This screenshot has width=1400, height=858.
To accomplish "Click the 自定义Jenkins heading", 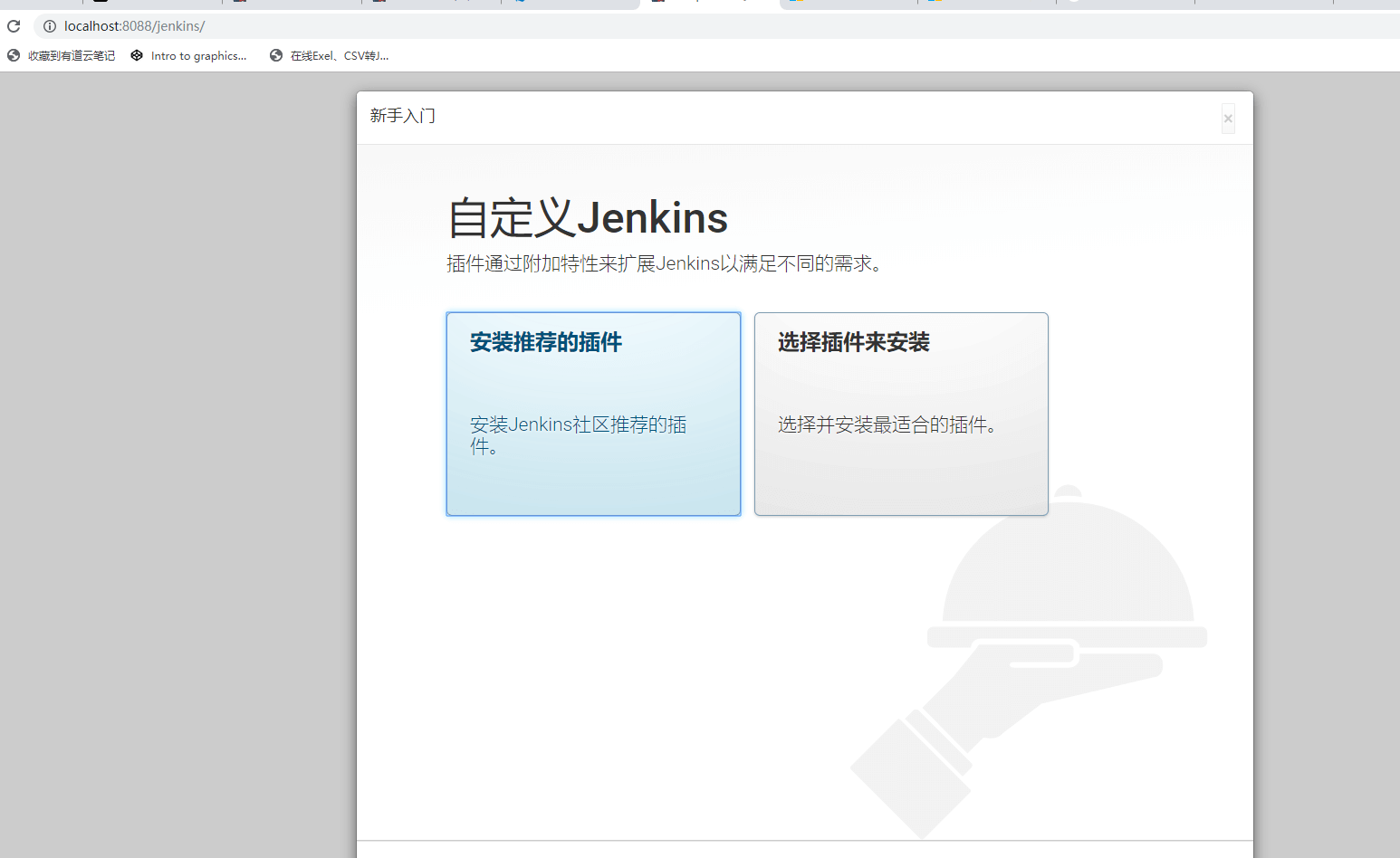I will (x=588, y=218).
